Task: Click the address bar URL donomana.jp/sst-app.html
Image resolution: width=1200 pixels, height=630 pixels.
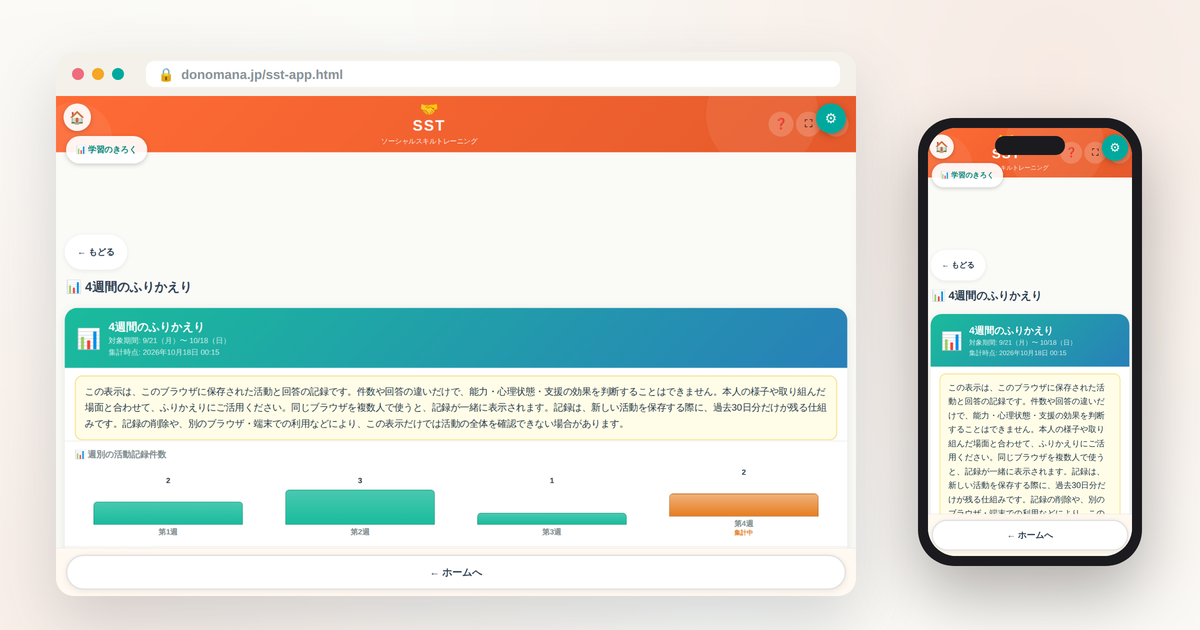Action: (x=262, y=74)
